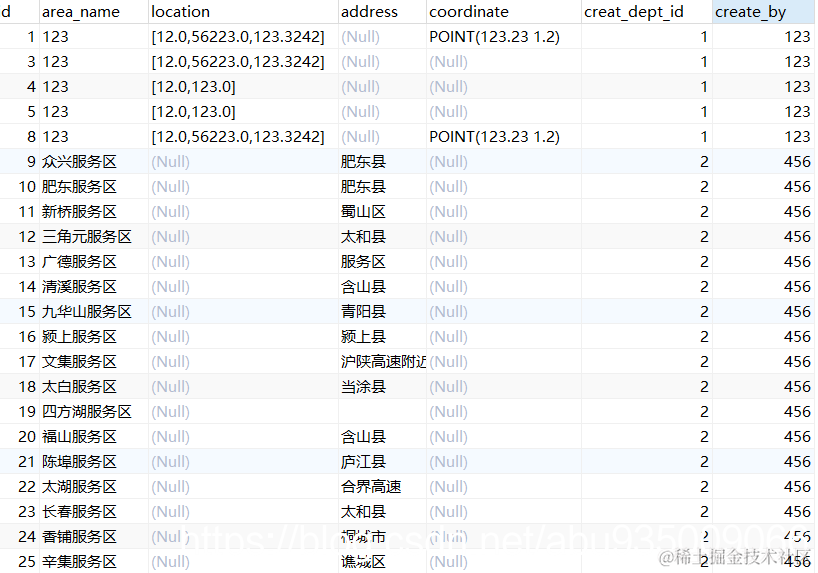Click area name 清溪服务区
The image size is (818, 573).
point(79,287)
